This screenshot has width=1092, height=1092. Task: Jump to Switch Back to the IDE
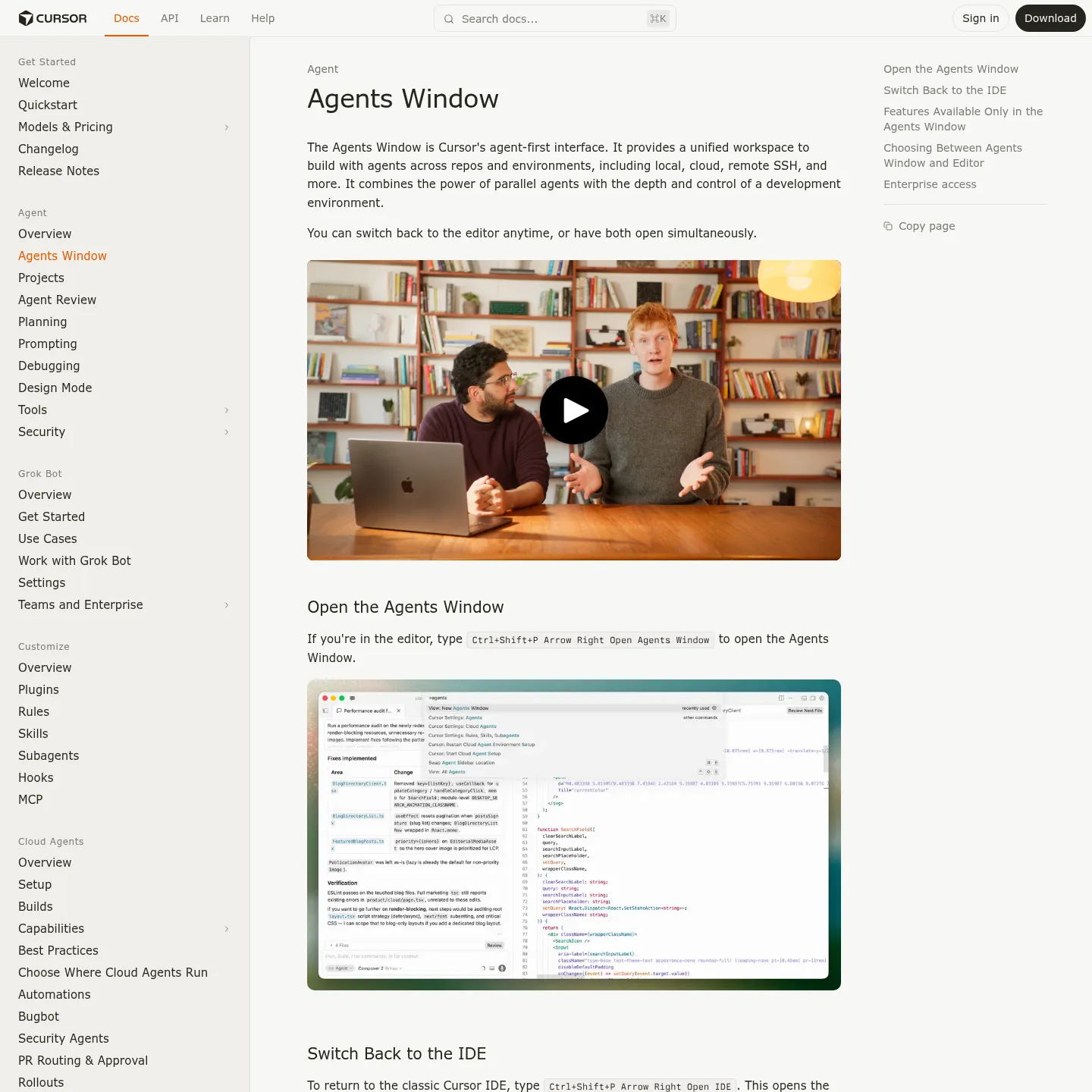(x=945, y=90)
